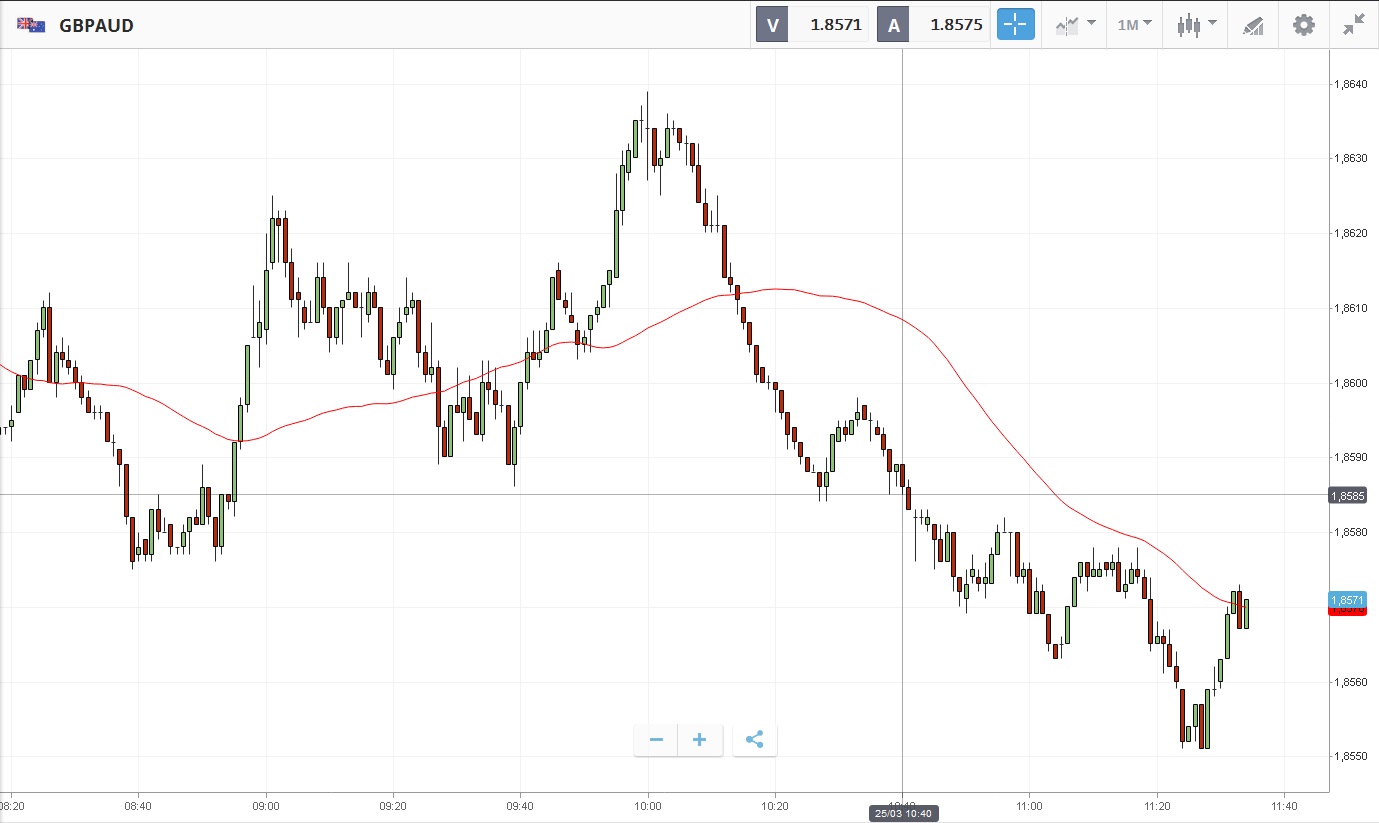The image size is (1379, 823).
Task: Click the blue 1,8571 current price tag
Action: [1346, 599]
